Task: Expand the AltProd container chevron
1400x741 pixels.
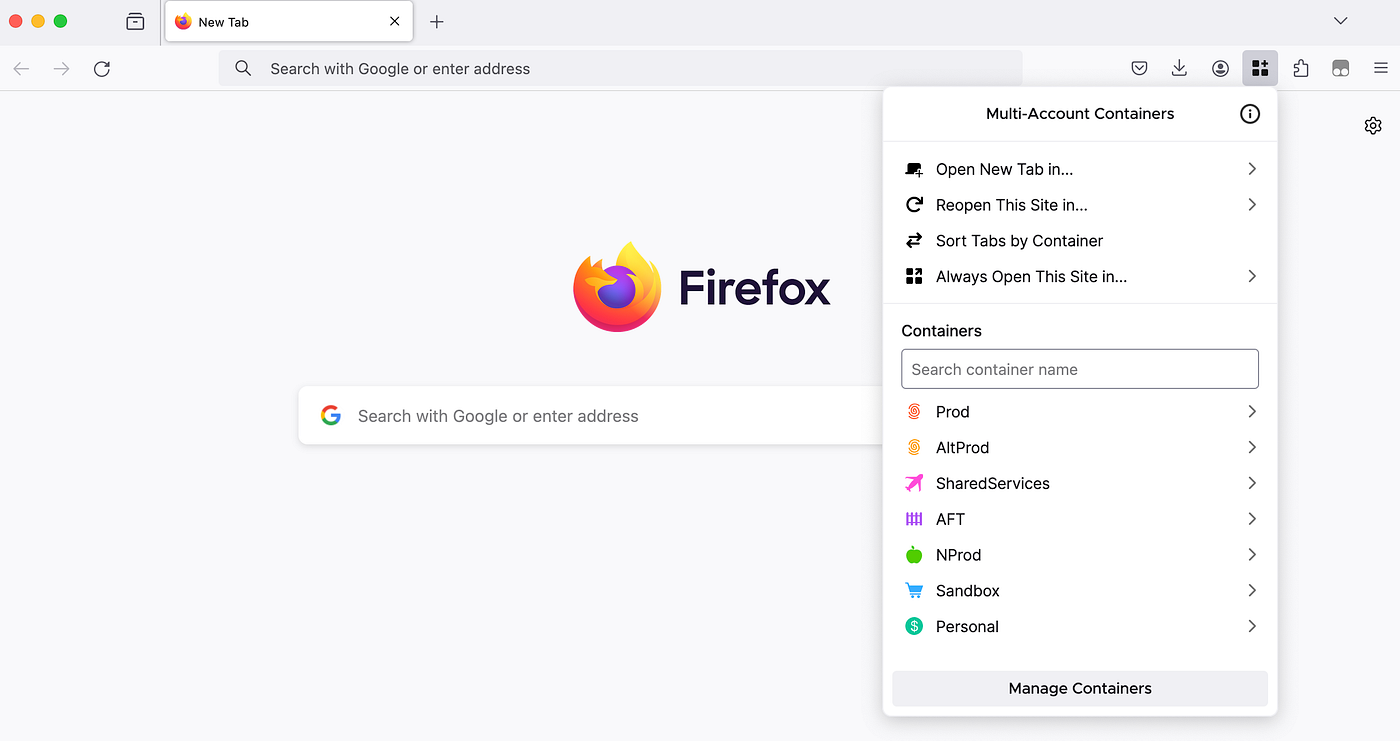Action: pos(1252,448)
